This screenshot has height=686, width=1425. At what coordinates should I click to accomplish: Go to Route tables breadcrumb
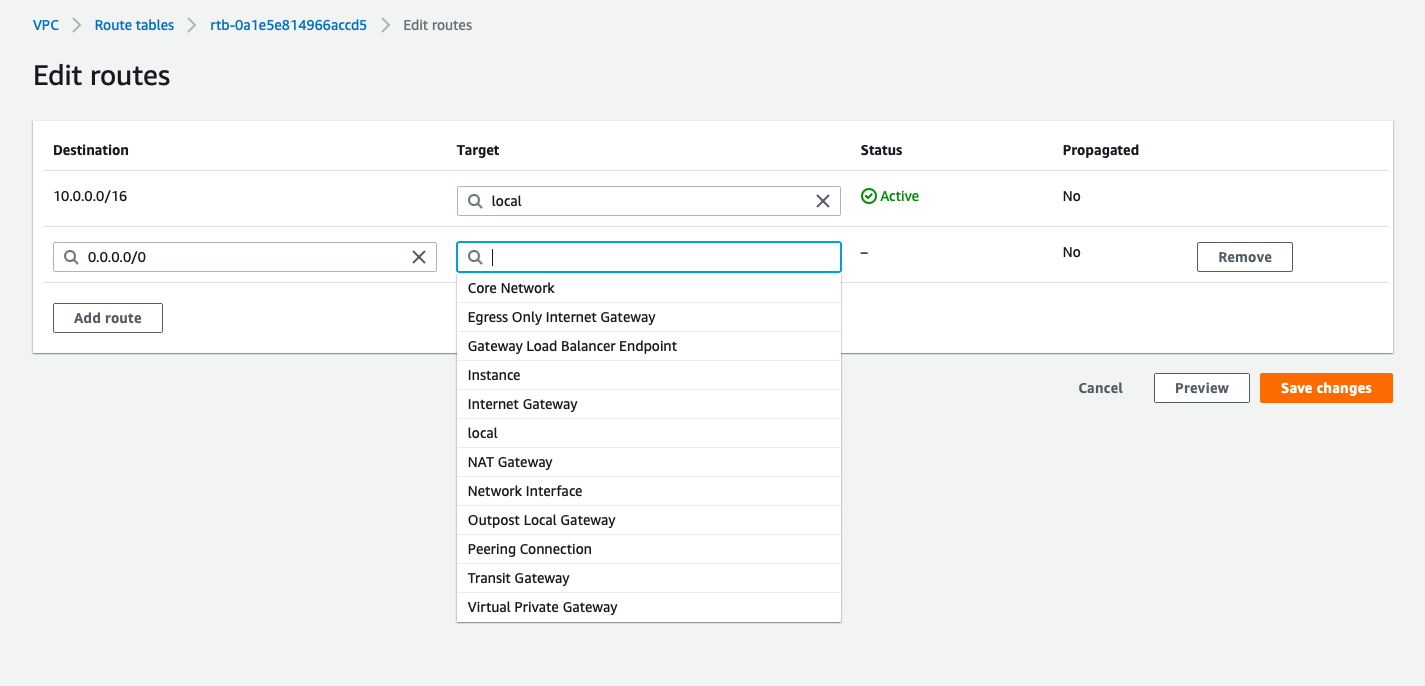click(134, 25)
